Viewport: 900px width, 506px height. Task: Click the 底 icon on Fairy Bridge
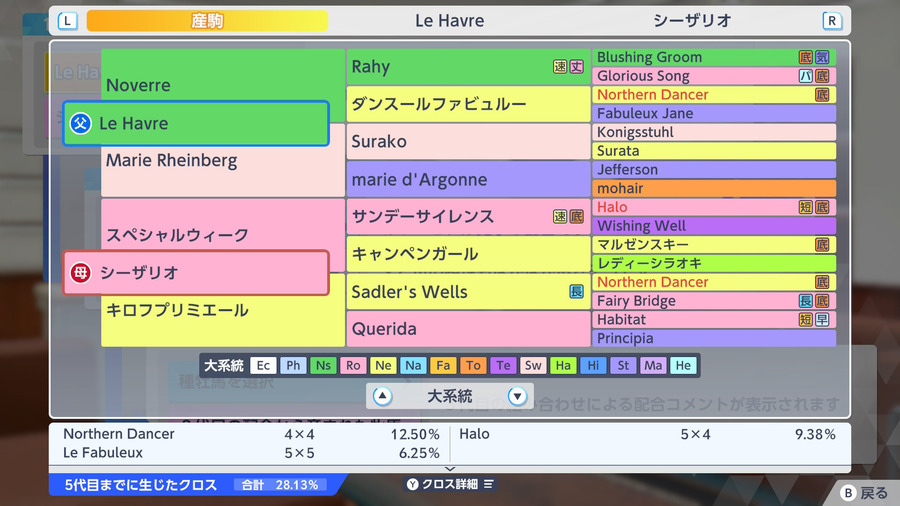pyautogui.click(x=823, y=301)
